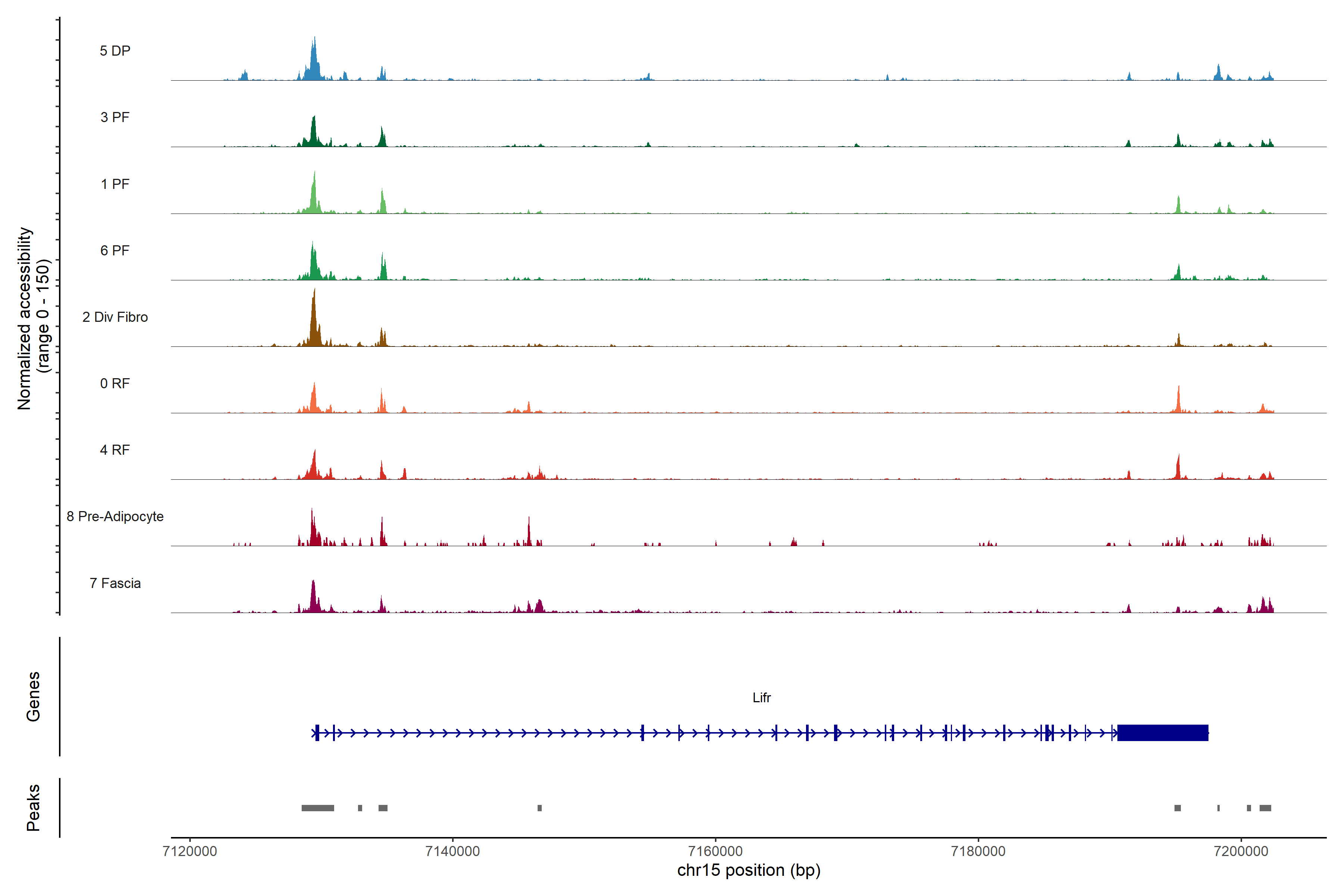
Task: Click the 4 RF track label
Action: (115, 450)
